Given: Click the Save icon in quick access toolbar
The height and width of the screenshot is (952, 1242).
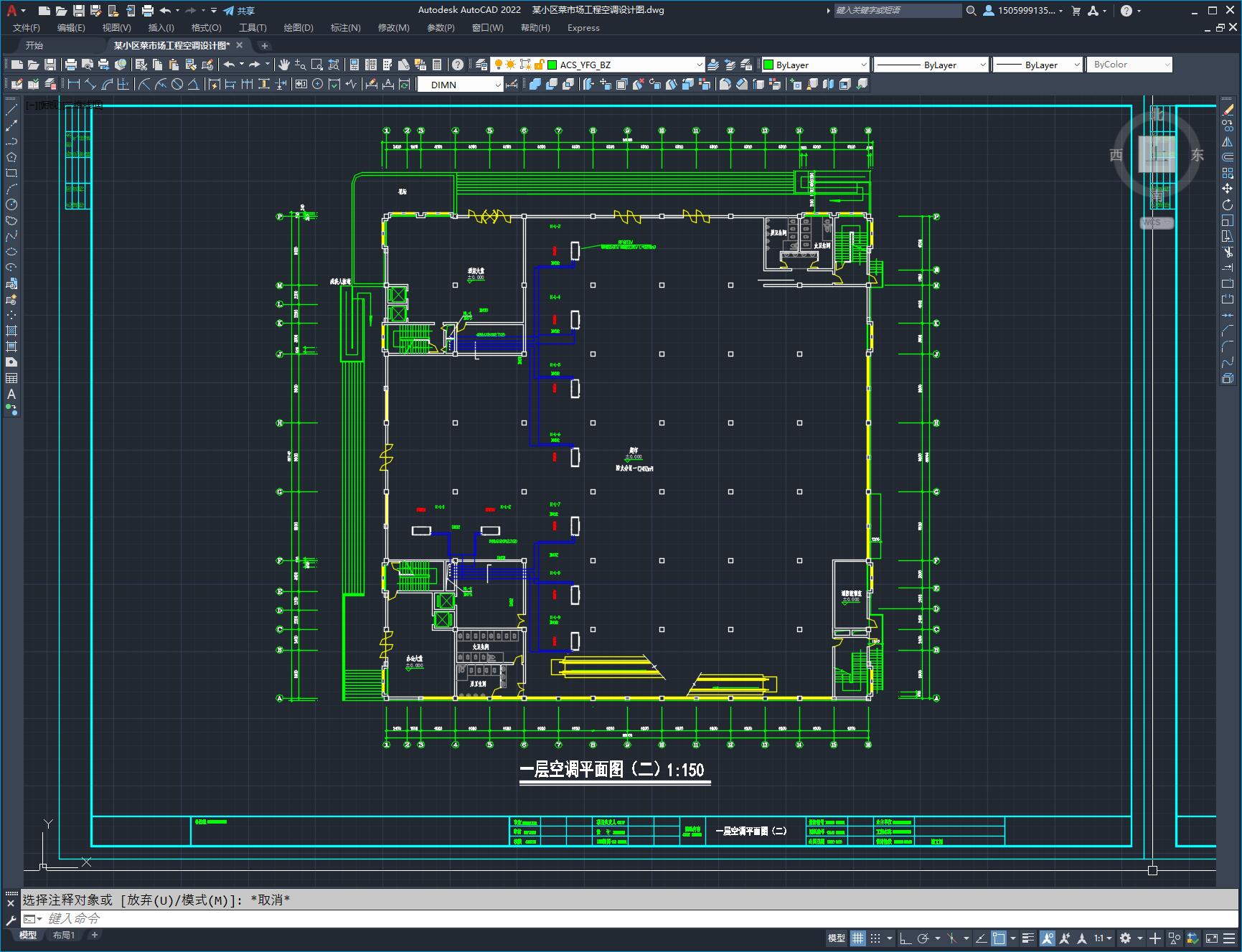Looking at the screenshot, I should tap(79, 11).
